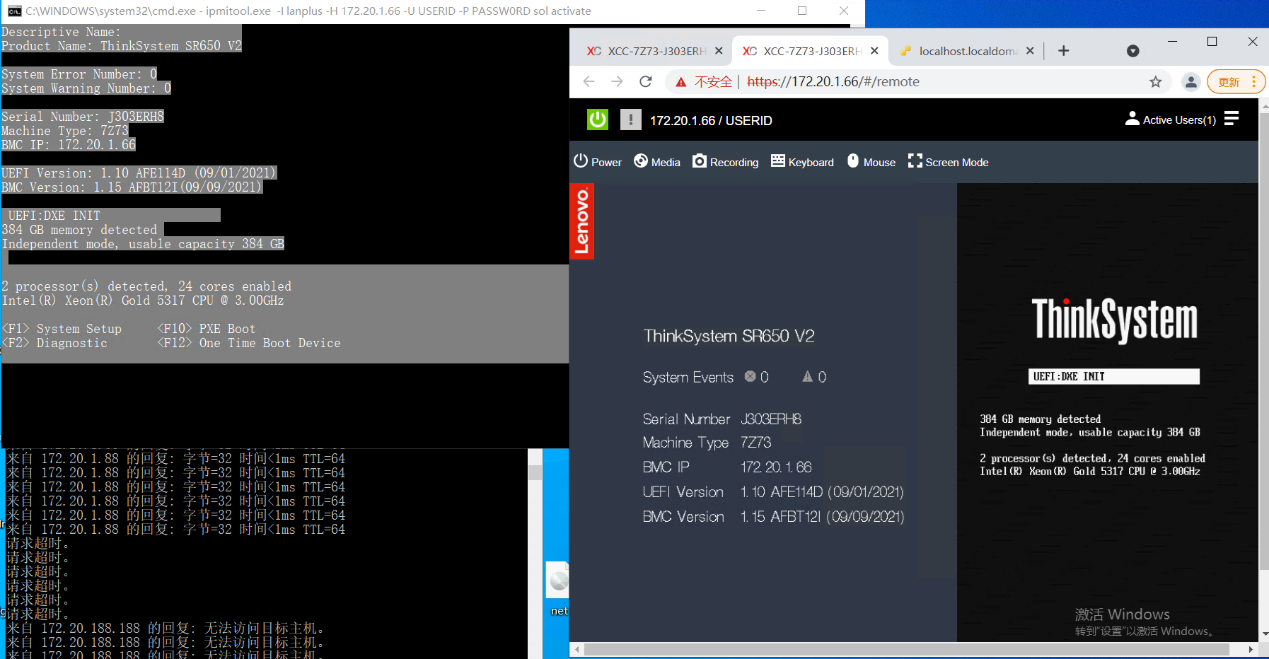Open the Chrome profile avatar
The width and height of the screenshot is (1269, 659).
click(1190, 82)
